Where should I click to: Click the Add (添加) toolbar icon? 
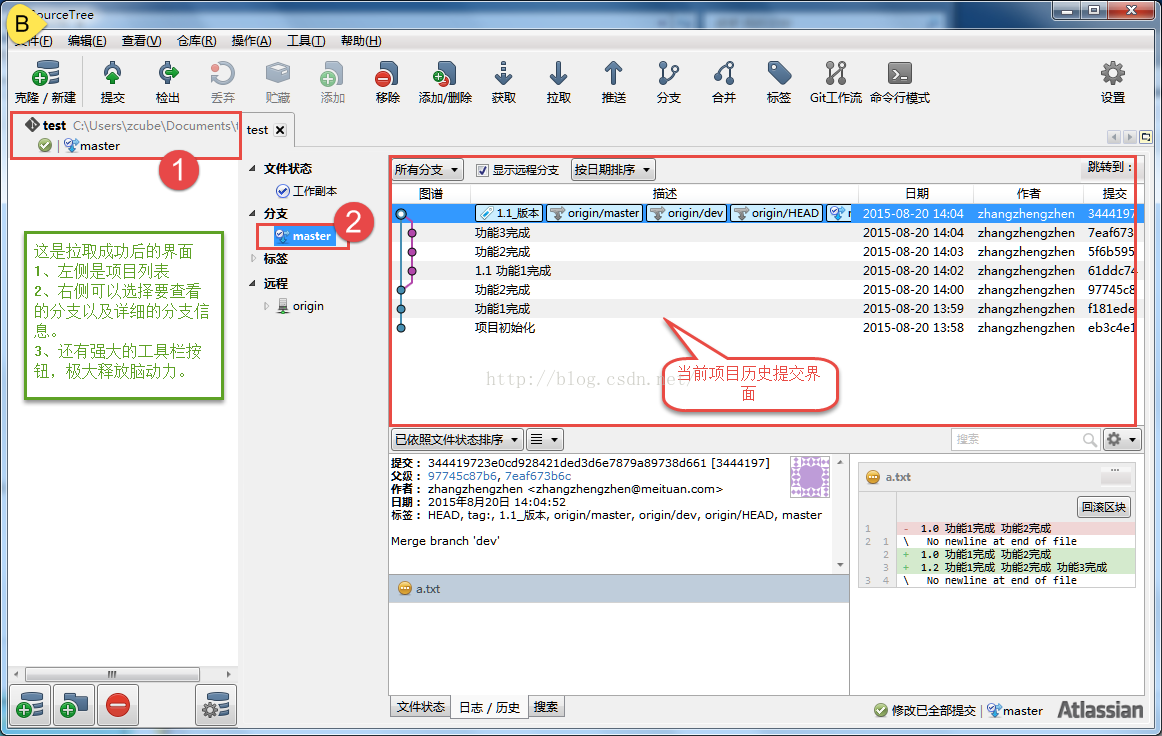coord(332,82)
